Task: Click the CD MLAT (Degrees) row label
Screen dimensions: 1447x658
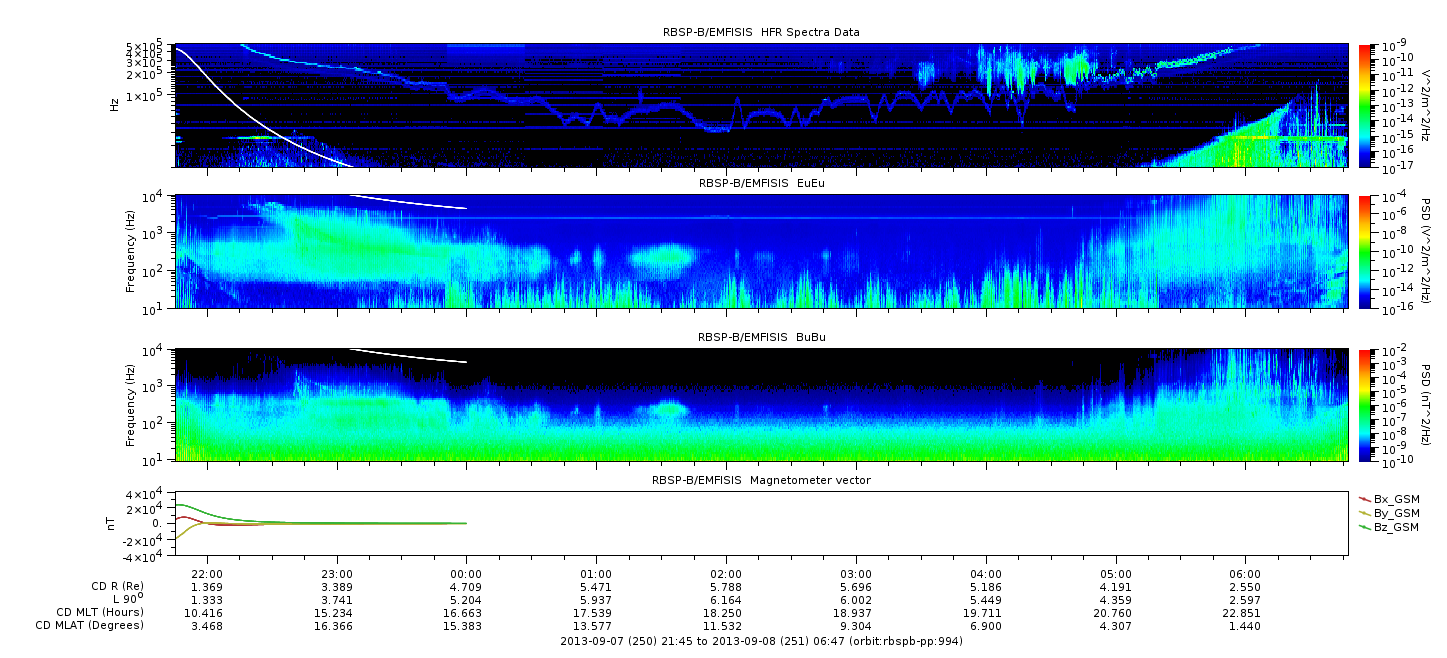Action: [x=90, y=625]
